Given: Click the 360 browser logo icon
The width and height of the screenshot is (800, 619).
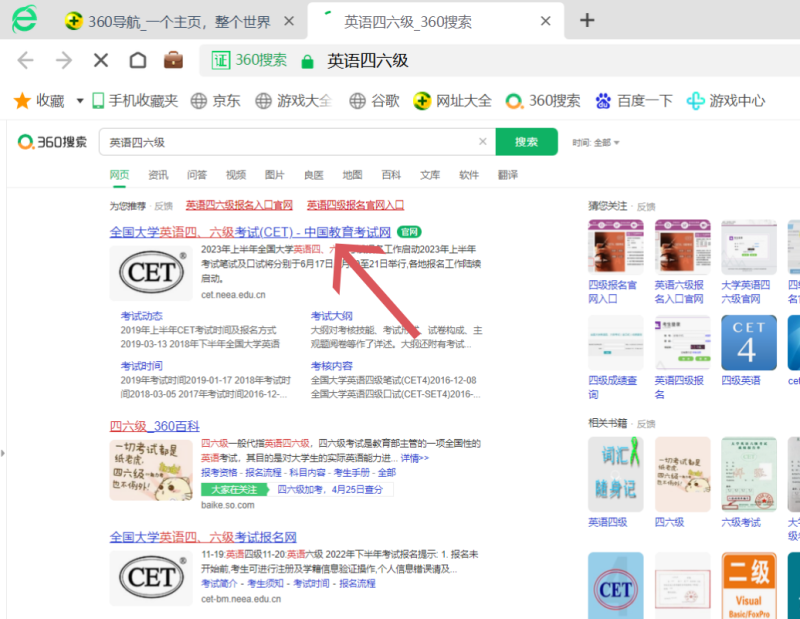Looking at the screenshot, I should 25,19.
